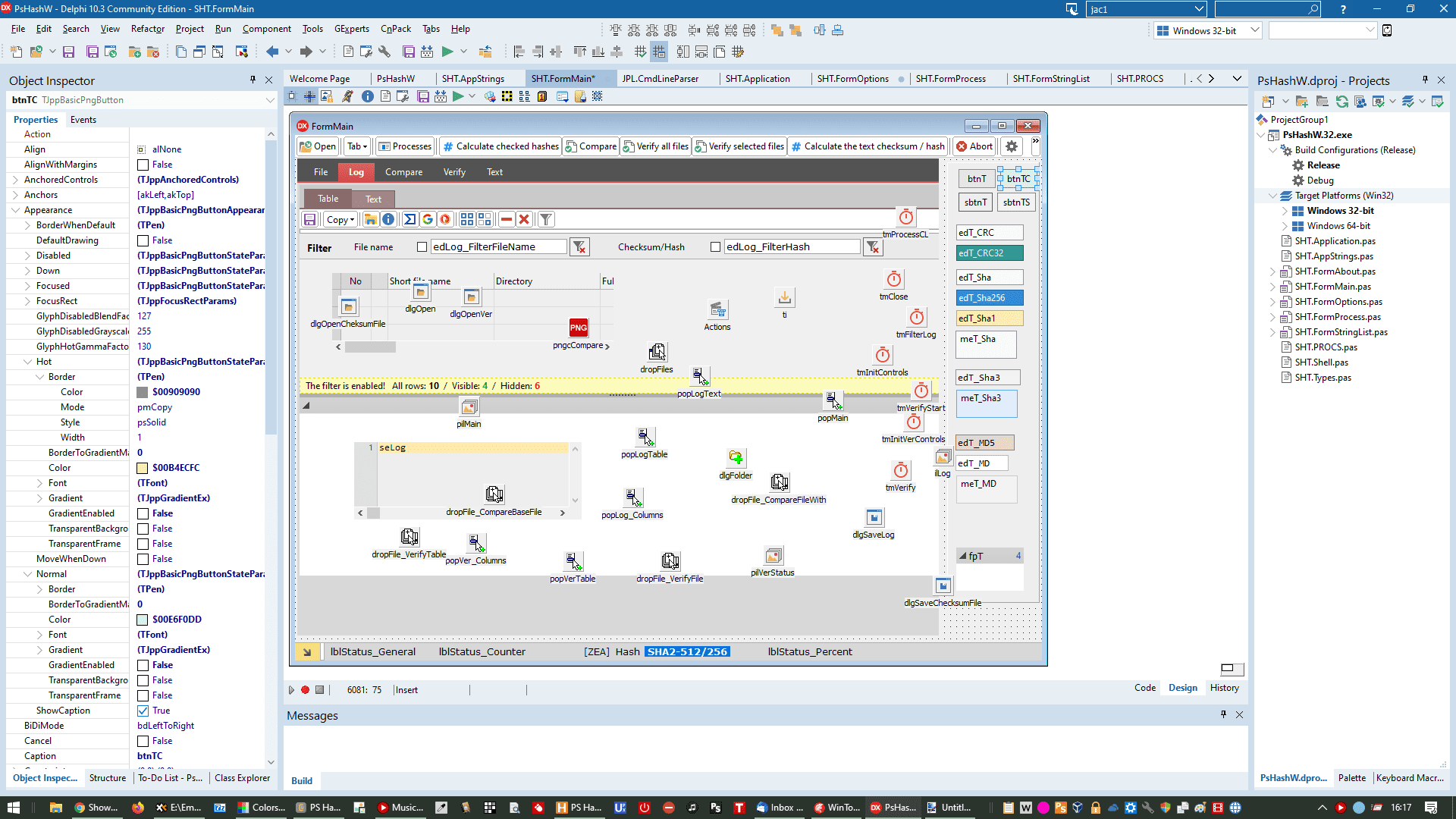Click the purple save icon on log toolbar

(x=309, y=219)
